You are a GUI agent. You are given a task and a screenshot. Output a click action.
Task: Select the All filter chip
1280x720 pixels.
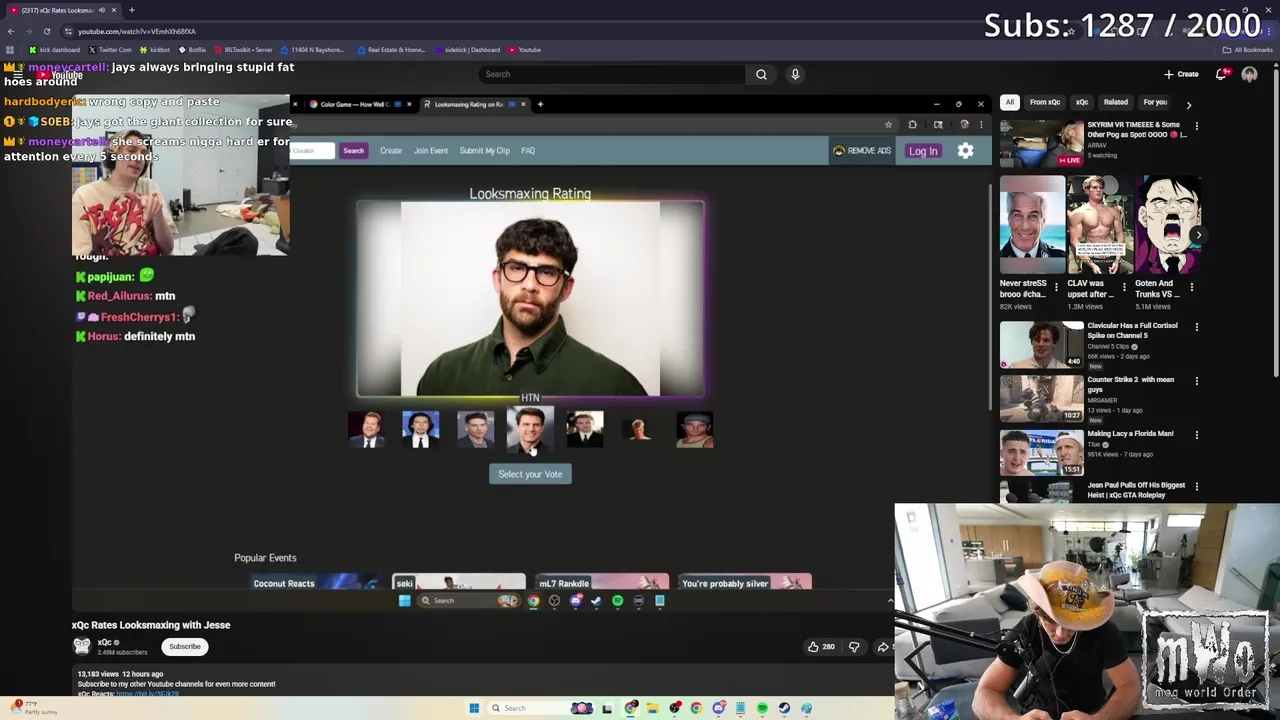[x=1010, y=102]
